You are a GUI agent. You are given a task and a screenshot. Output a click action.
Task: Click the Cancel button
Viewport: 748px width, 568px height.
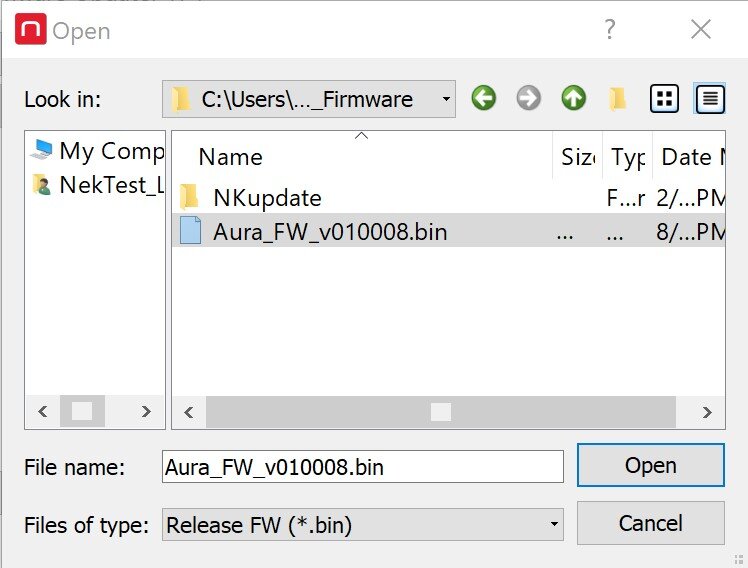(651, 523)
